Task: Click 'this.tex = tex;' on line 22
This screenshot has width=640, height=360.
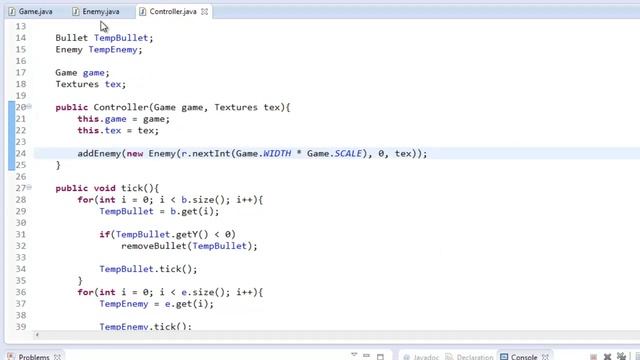Action: (118, 130)
